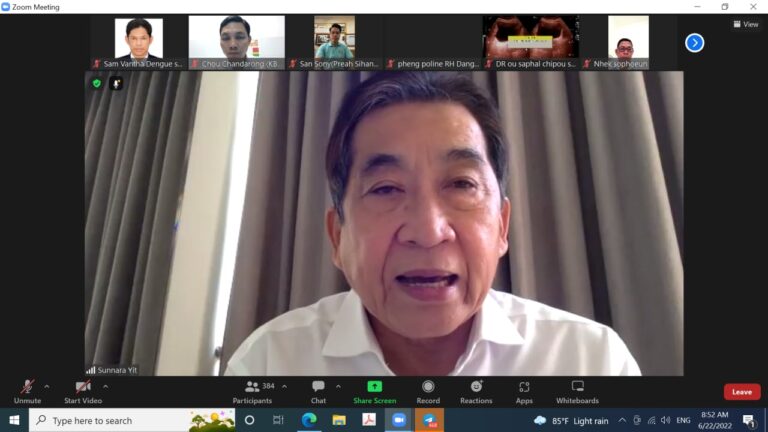Unmute the microphone
This screenshot has height=432, width=768.
pos(28,388)
